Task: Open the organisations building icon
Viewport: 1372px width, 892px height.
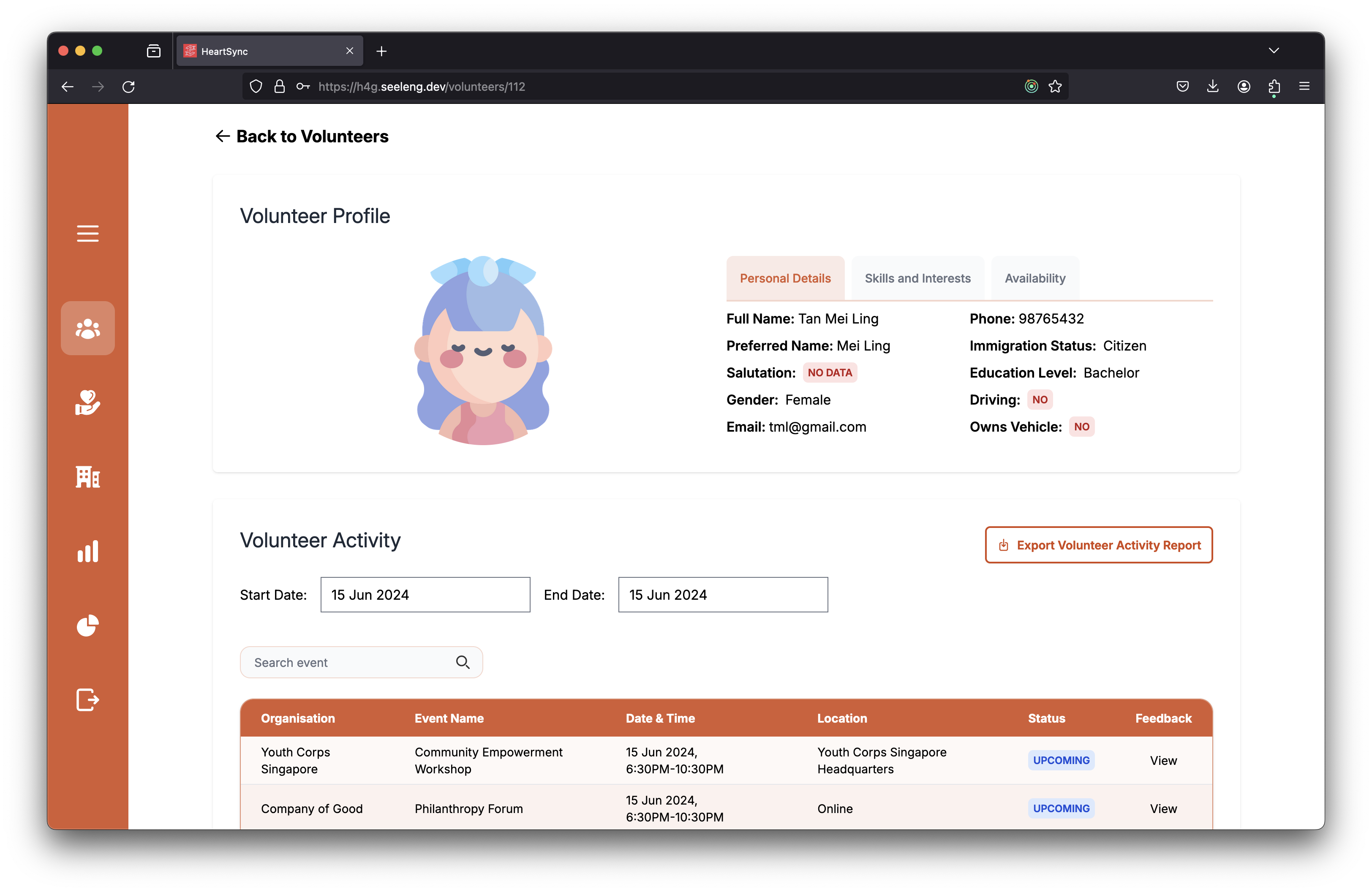Action: tap(87, 477)
